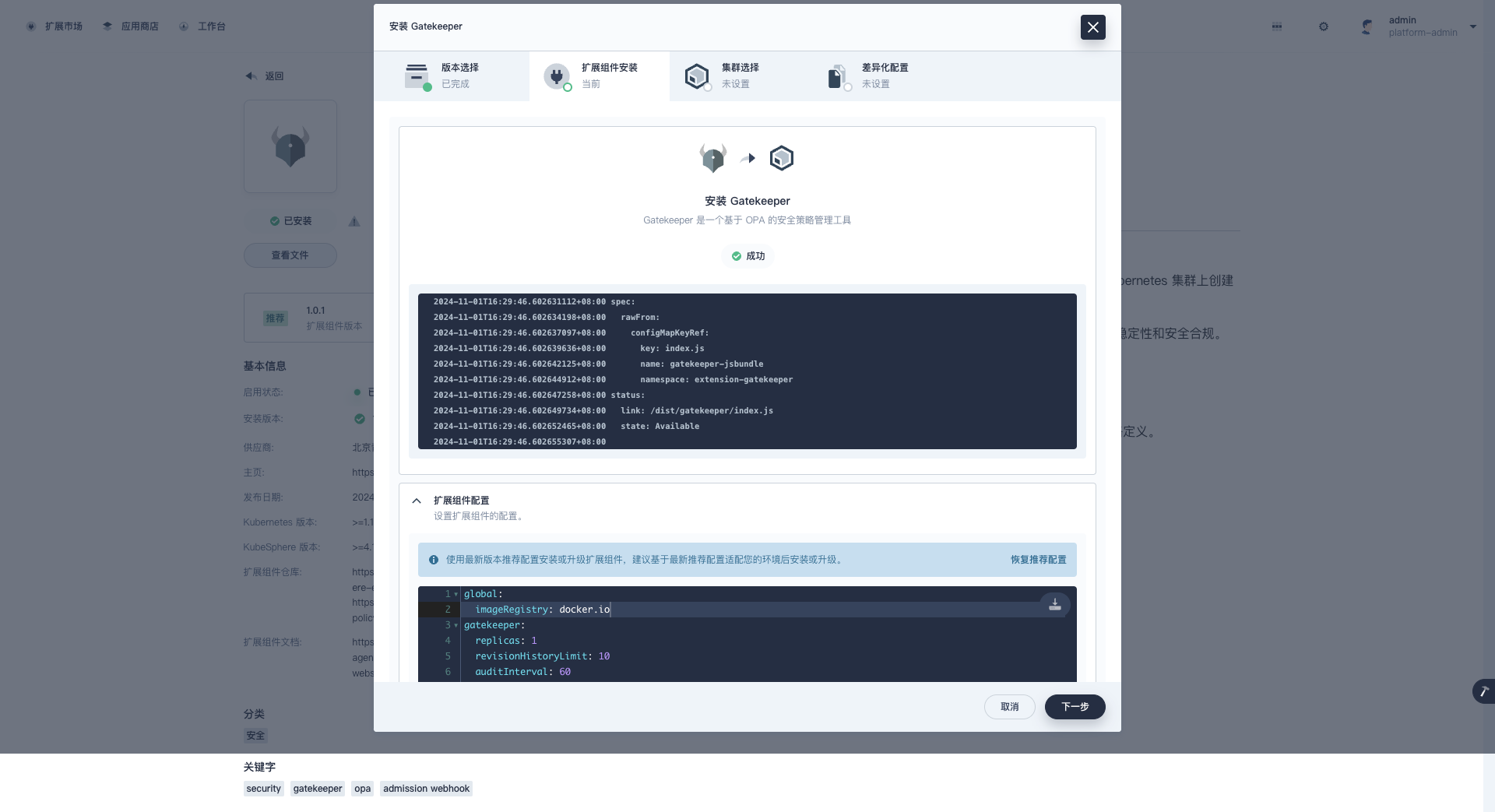Click the 应用商店 nav icon
The image size is (1495, 812).
(107, 26)
